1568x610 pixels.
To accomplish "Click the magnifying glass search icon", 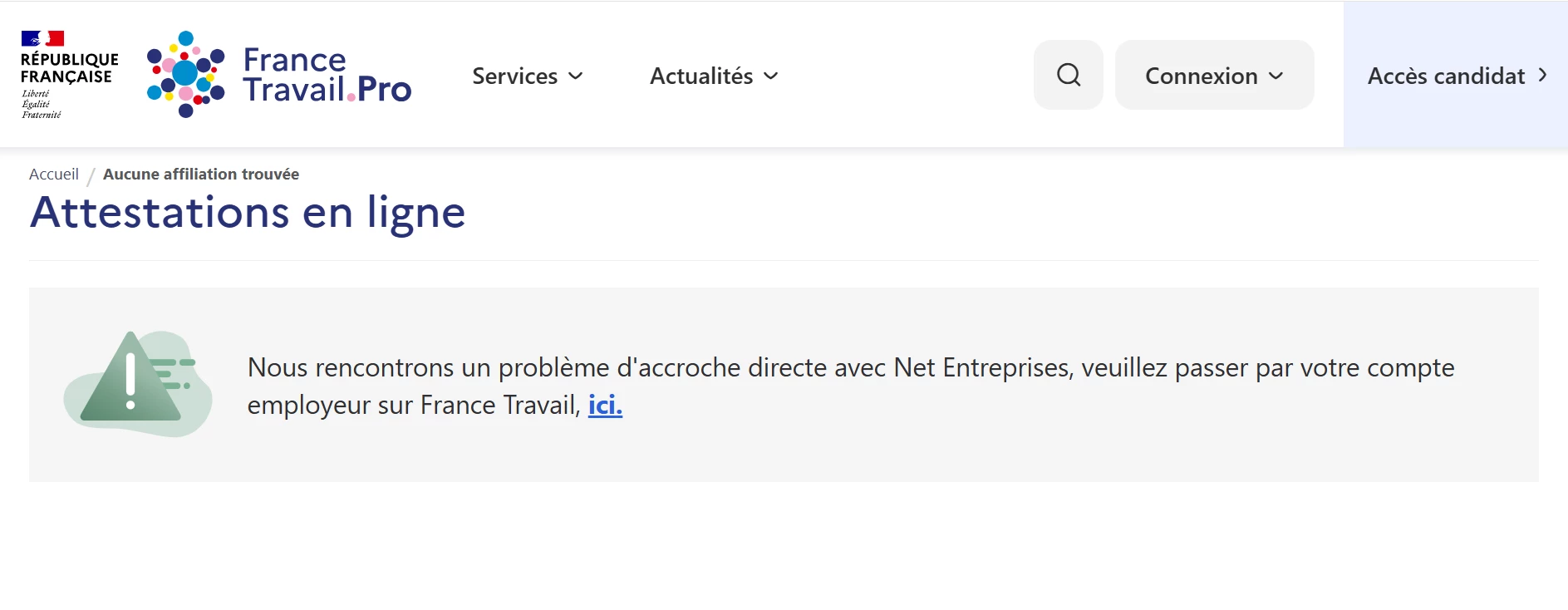I will (x=1069, y=75).
